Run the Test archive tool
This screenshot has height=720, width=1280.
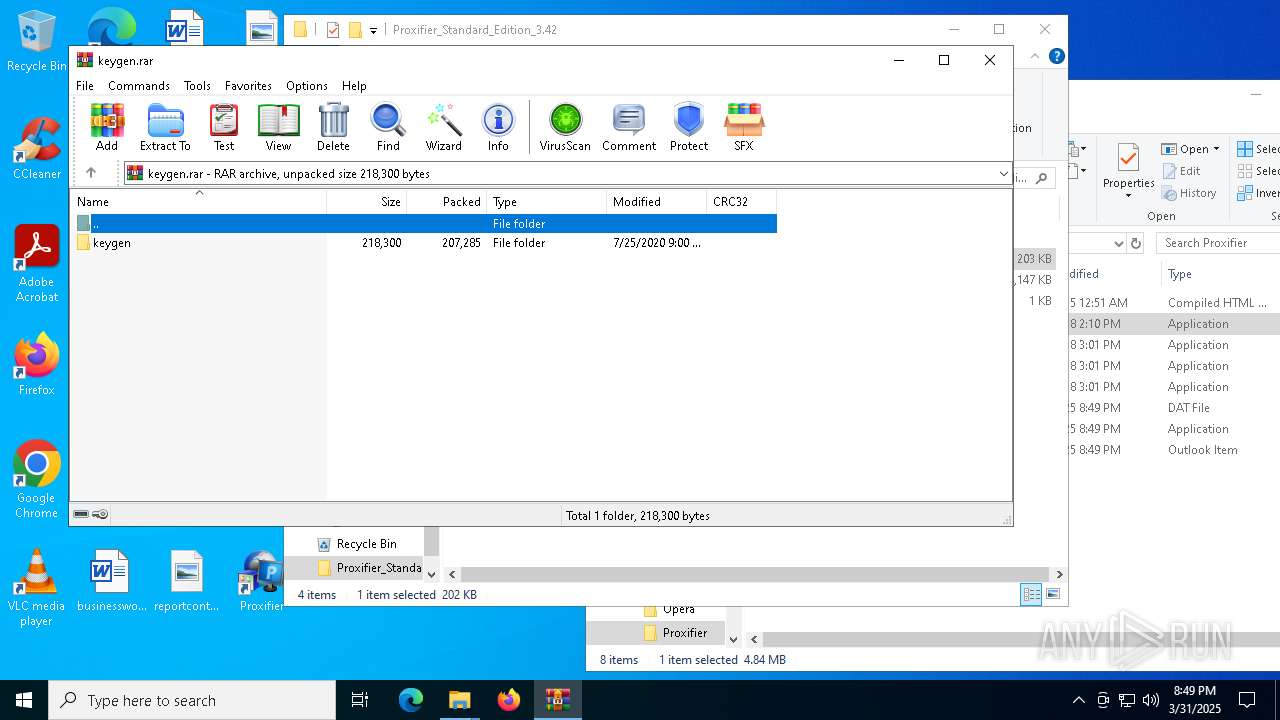224,127
